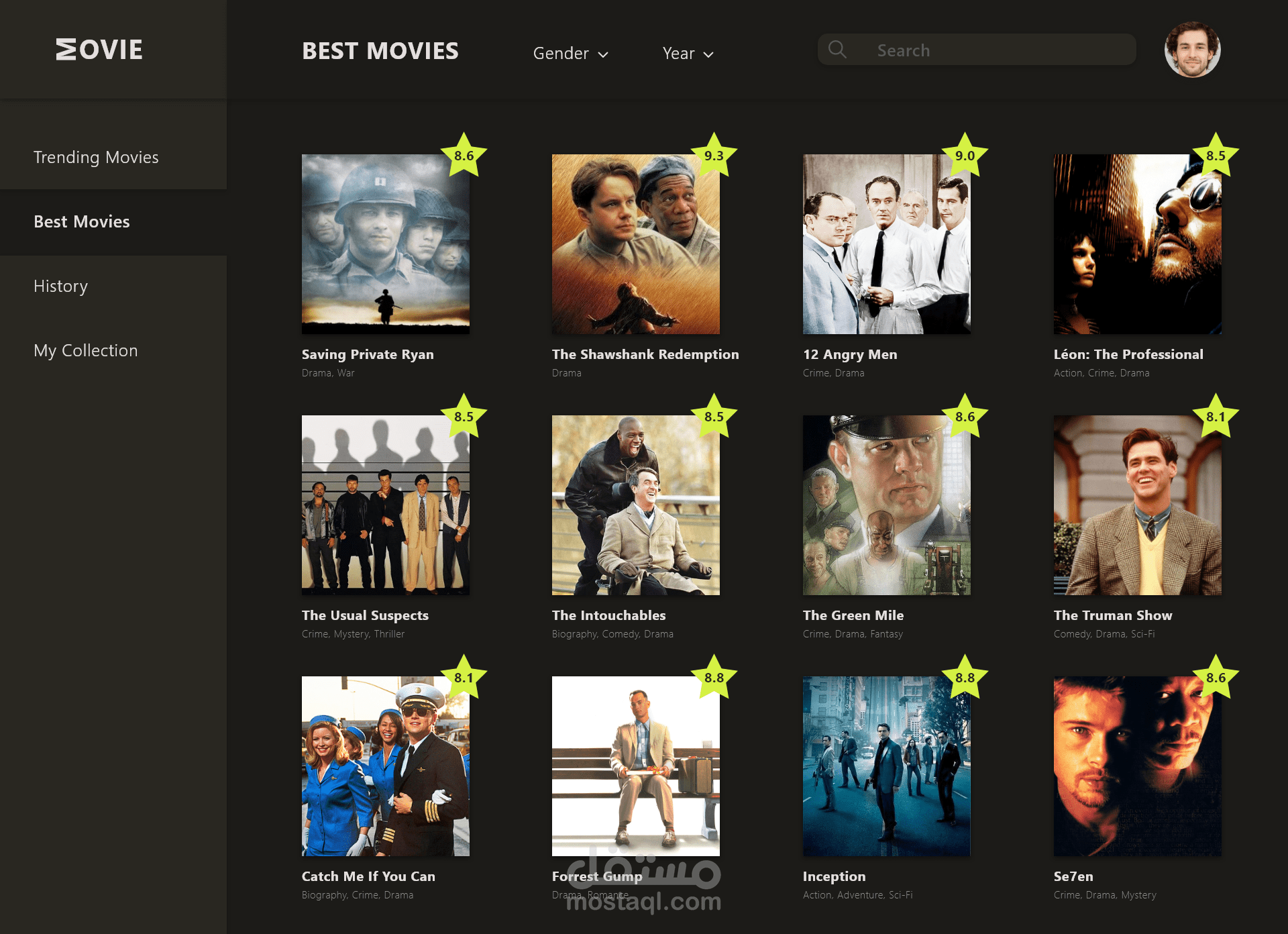Click 'Biography, Crime, Drama' genre text
Image resolution: width=1288 pixels, height=934 pixels.
358,895
